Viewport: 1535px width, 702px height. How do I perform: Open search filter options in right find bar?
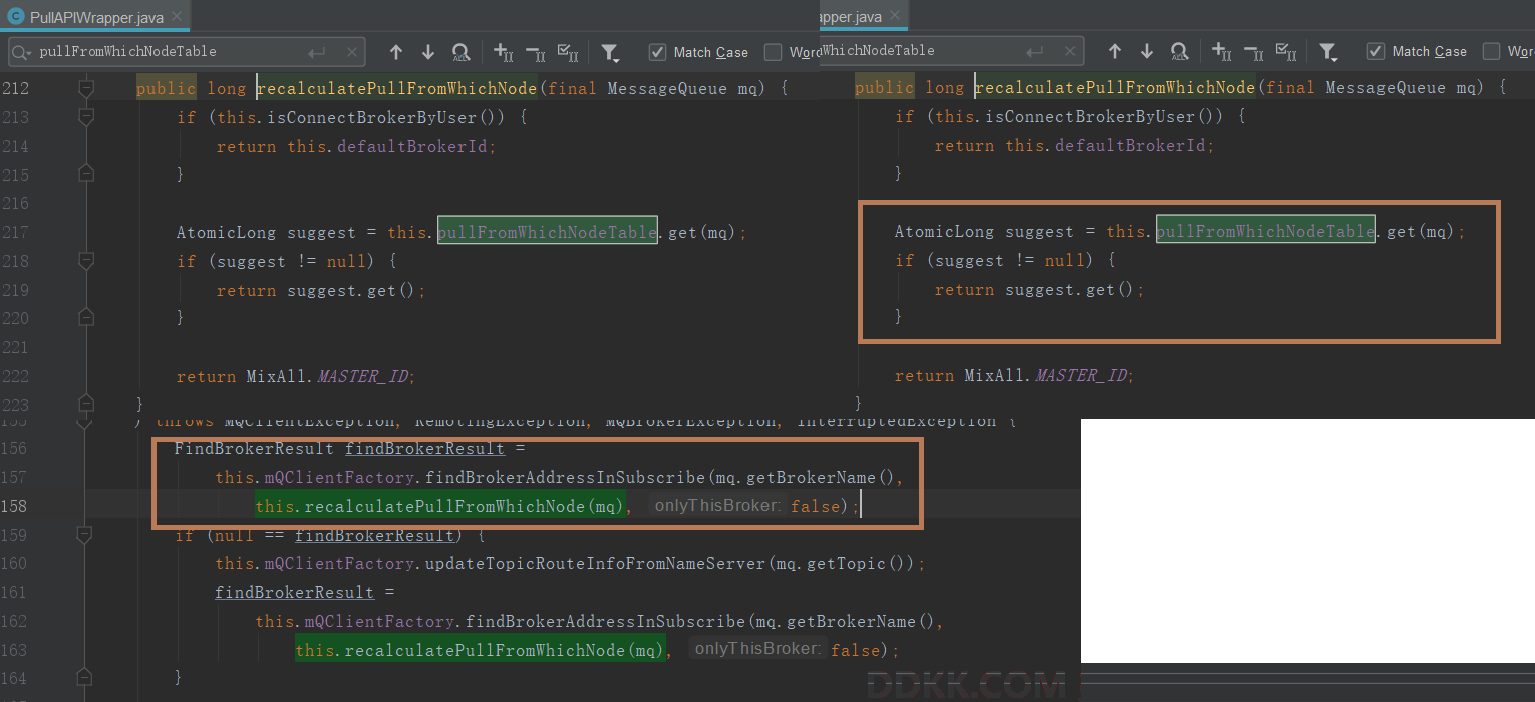[1328, 51]
